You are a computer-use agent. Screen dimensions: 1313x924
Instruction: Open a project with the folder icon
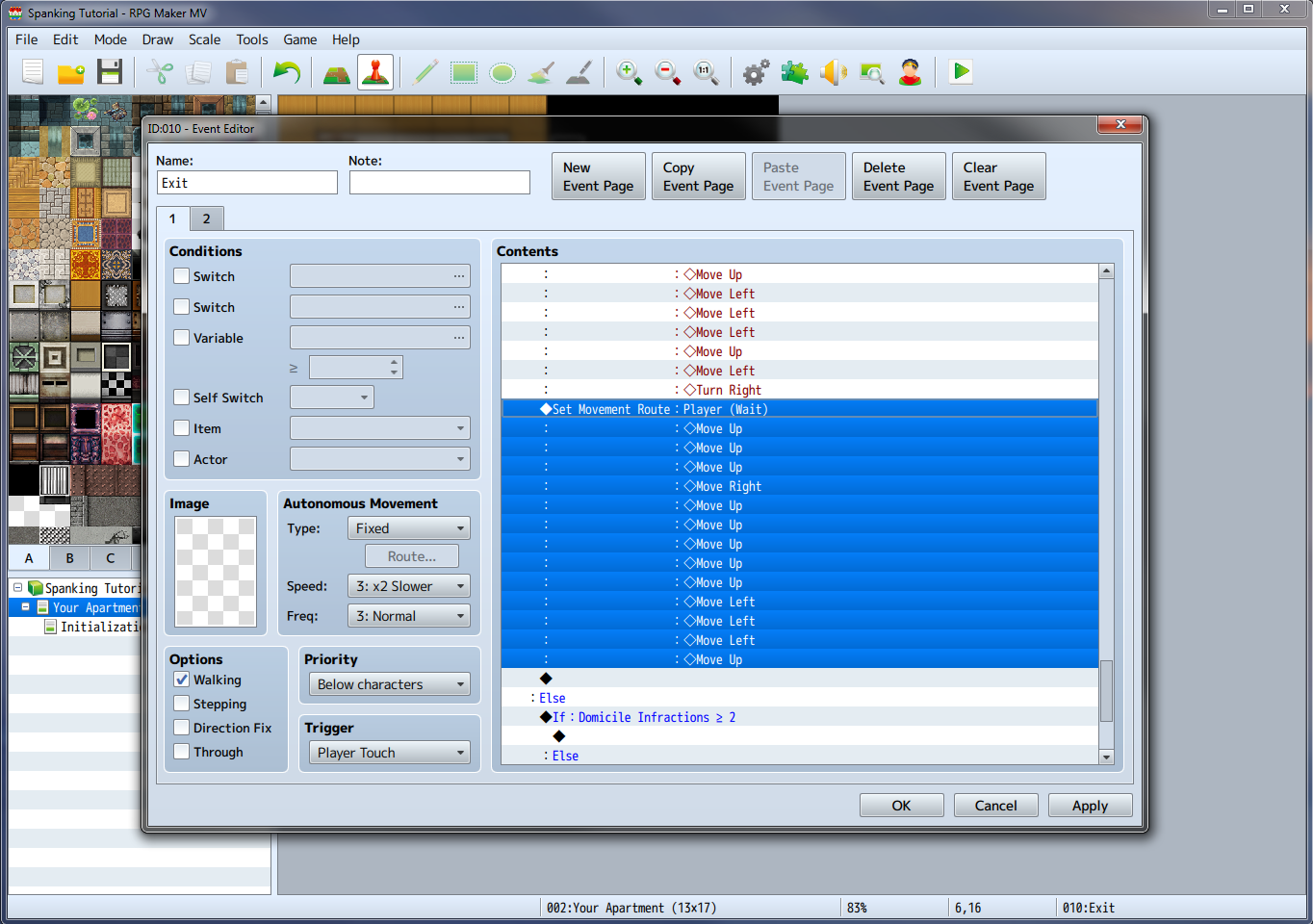(x=71, y=72)
